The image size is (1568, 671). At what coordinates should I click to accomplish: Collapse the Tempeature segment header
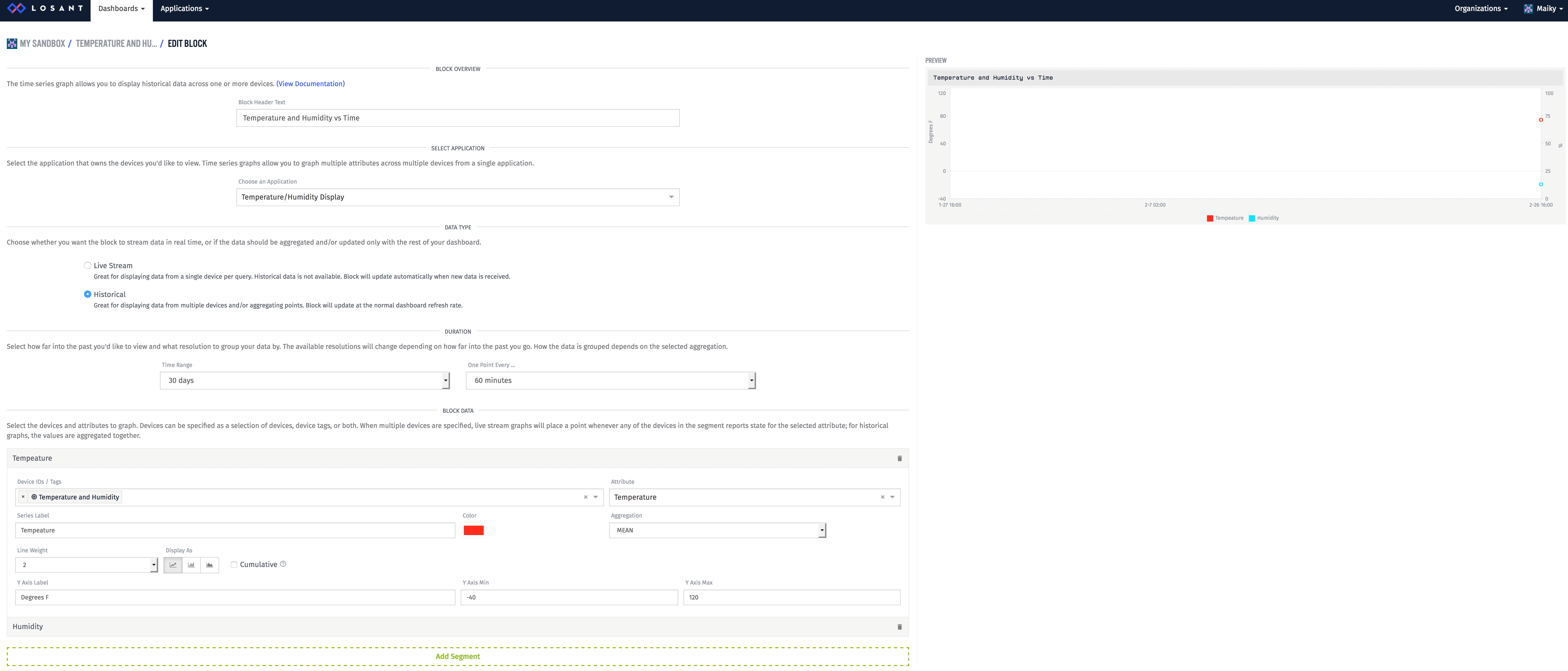point(458,459)
